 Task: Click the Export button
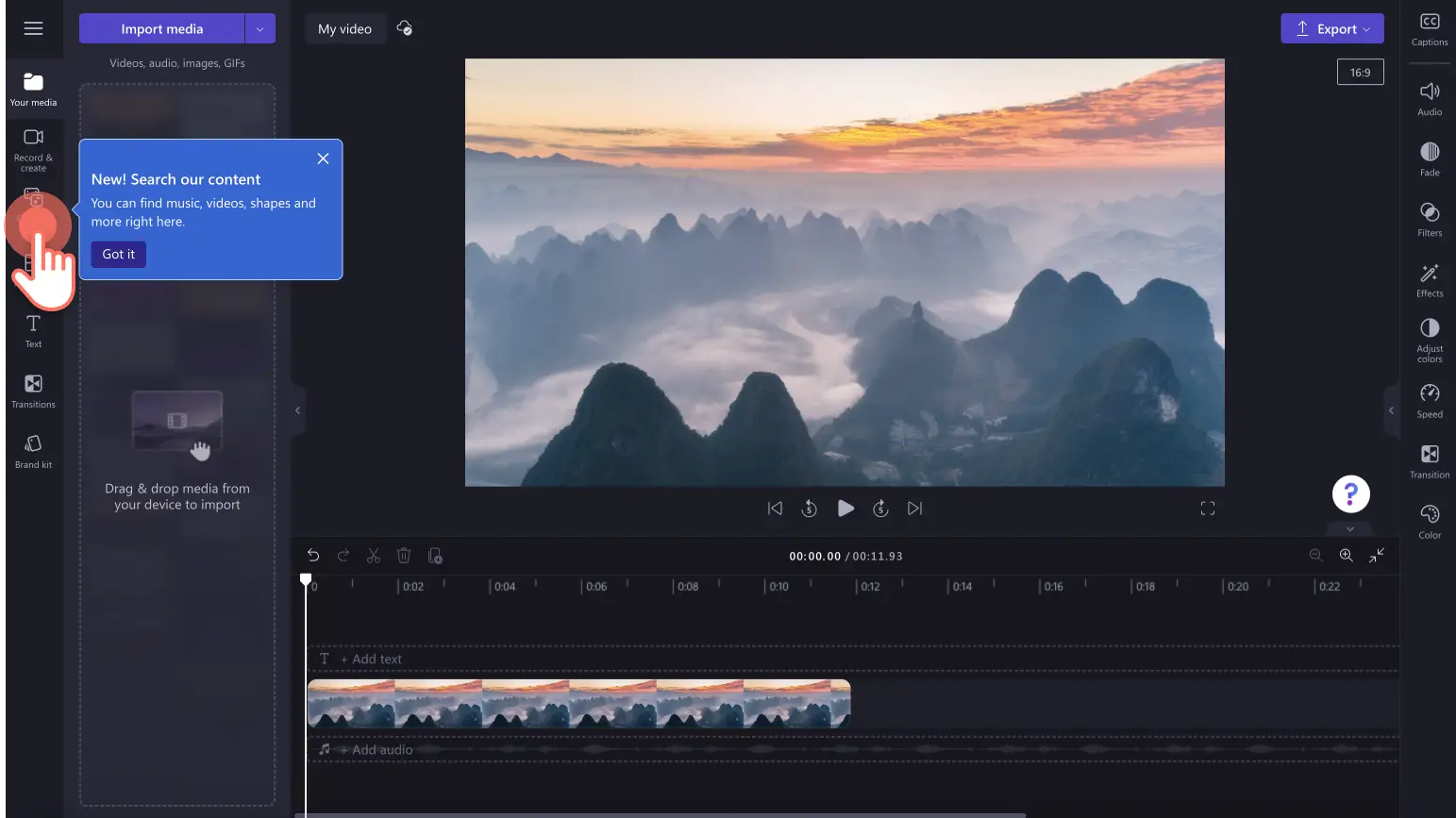(1331, 28)
